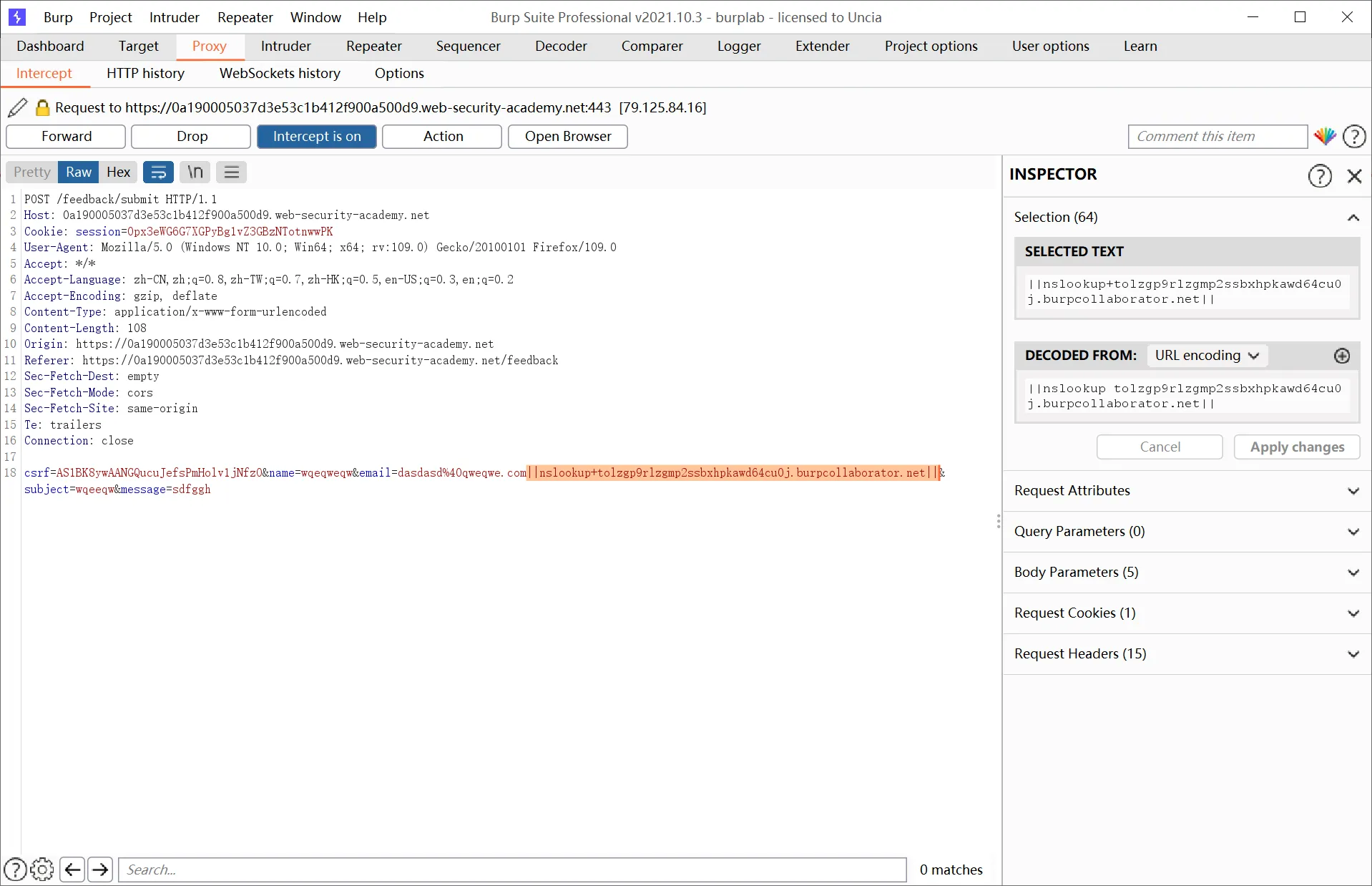Click the pencil edit icon beside request URL
Screen dimensions: 1372x886
17,107
